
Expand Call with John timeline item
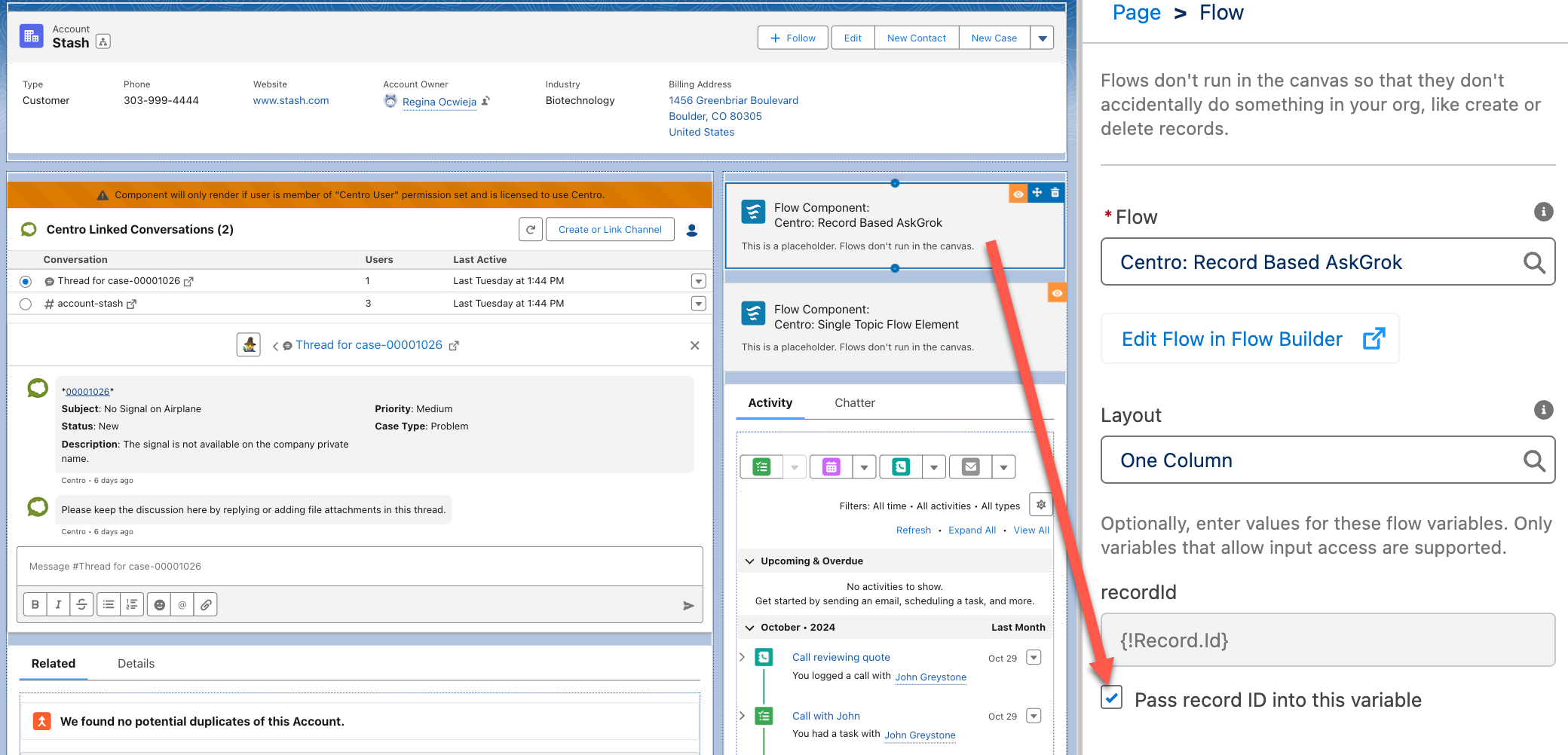(x=743, y=715)
